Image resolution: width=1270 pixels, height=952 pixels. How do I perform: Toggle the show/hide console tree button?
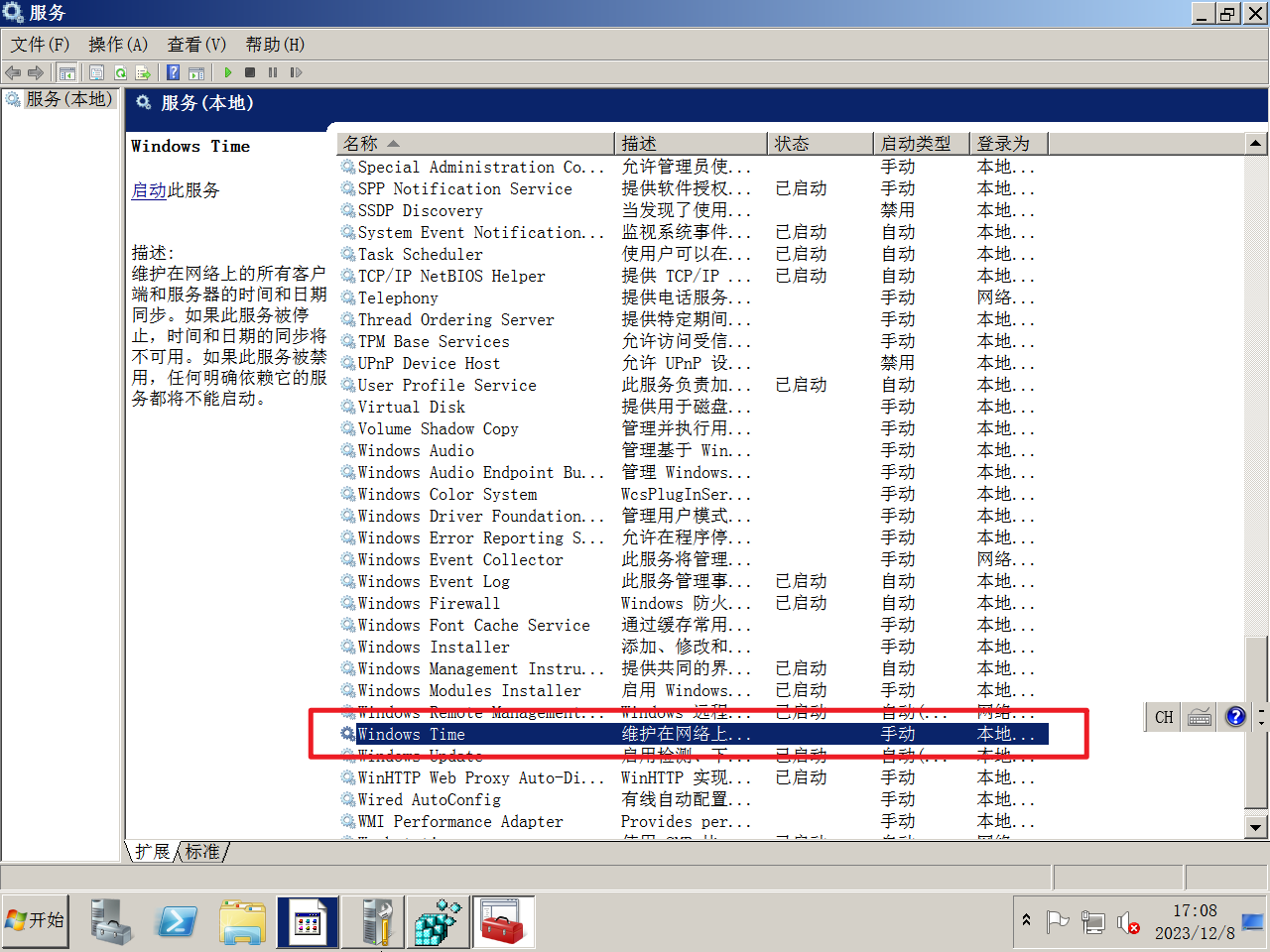pyautogui.click(x=66, y=72)
